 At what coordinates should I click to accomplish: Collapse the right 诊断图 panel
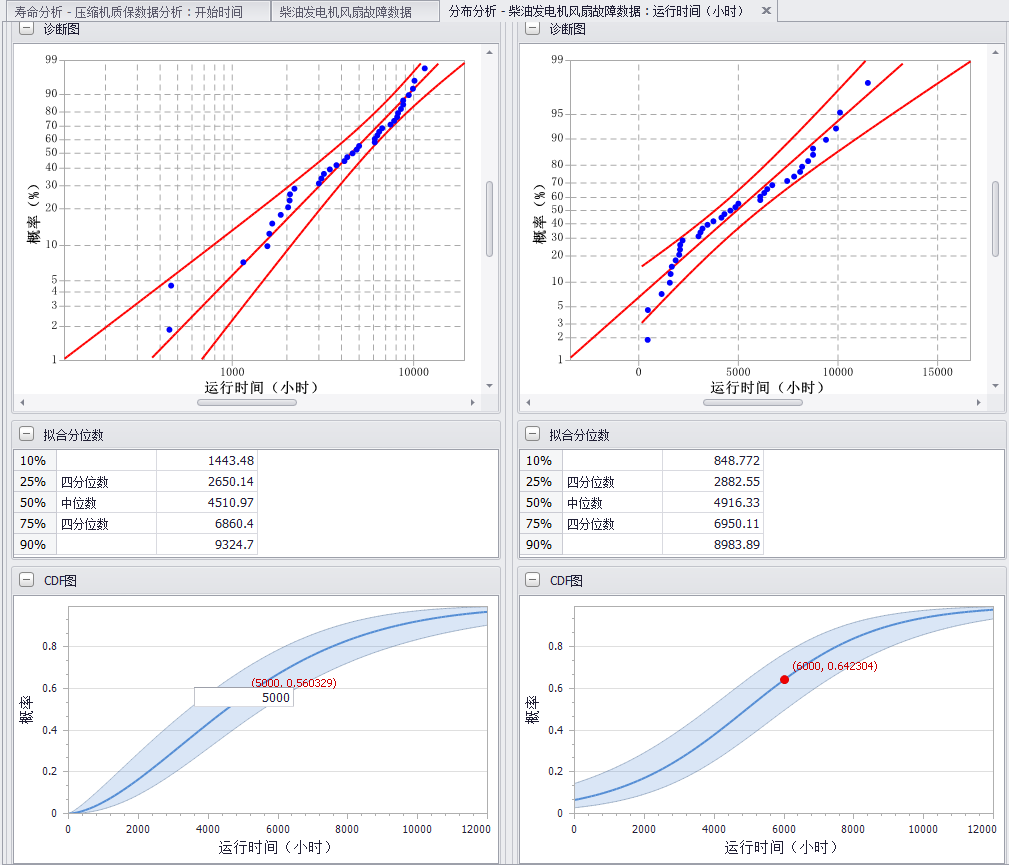(533, 29)
